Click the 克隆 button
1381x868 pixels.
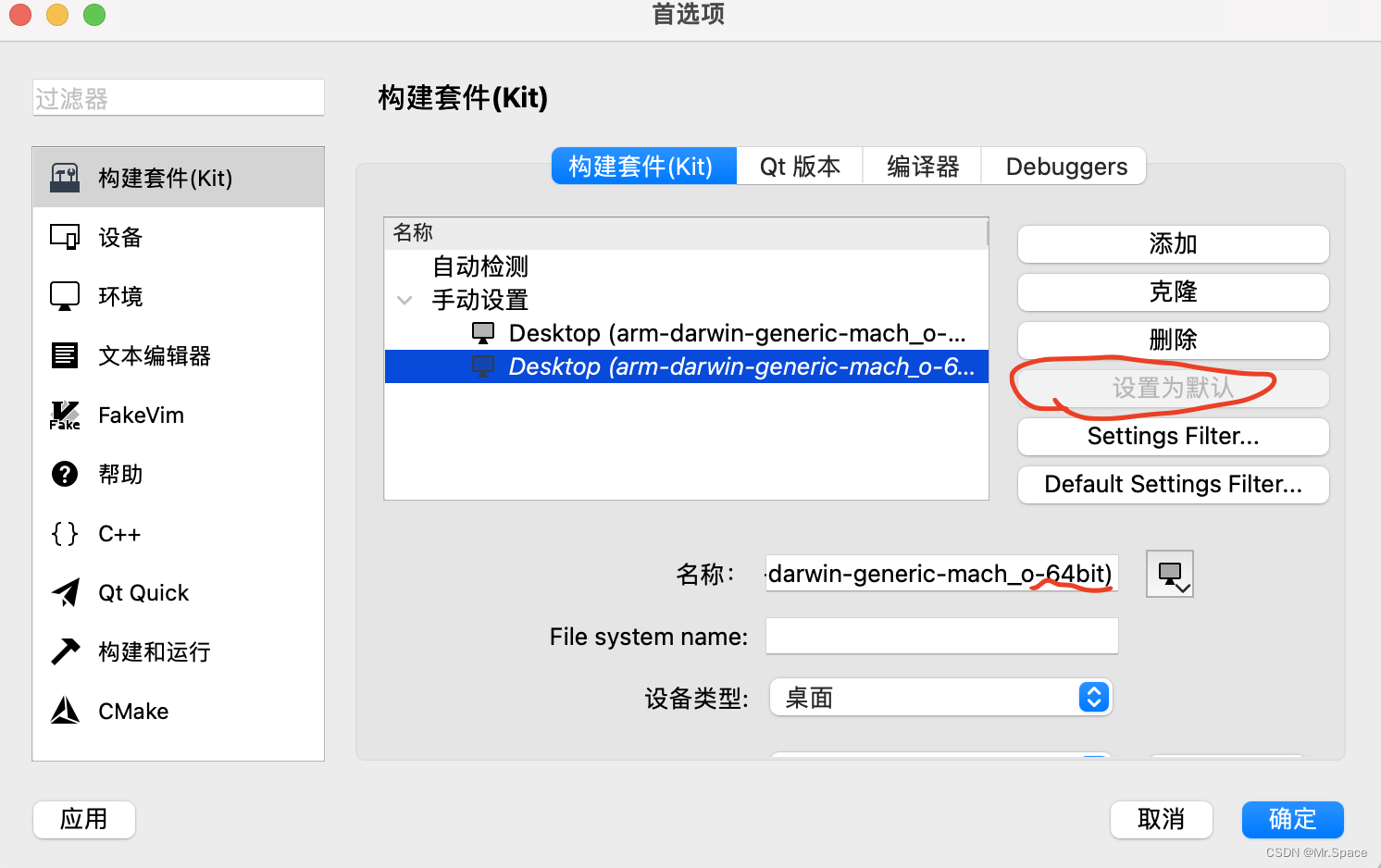pos(1174,292)
